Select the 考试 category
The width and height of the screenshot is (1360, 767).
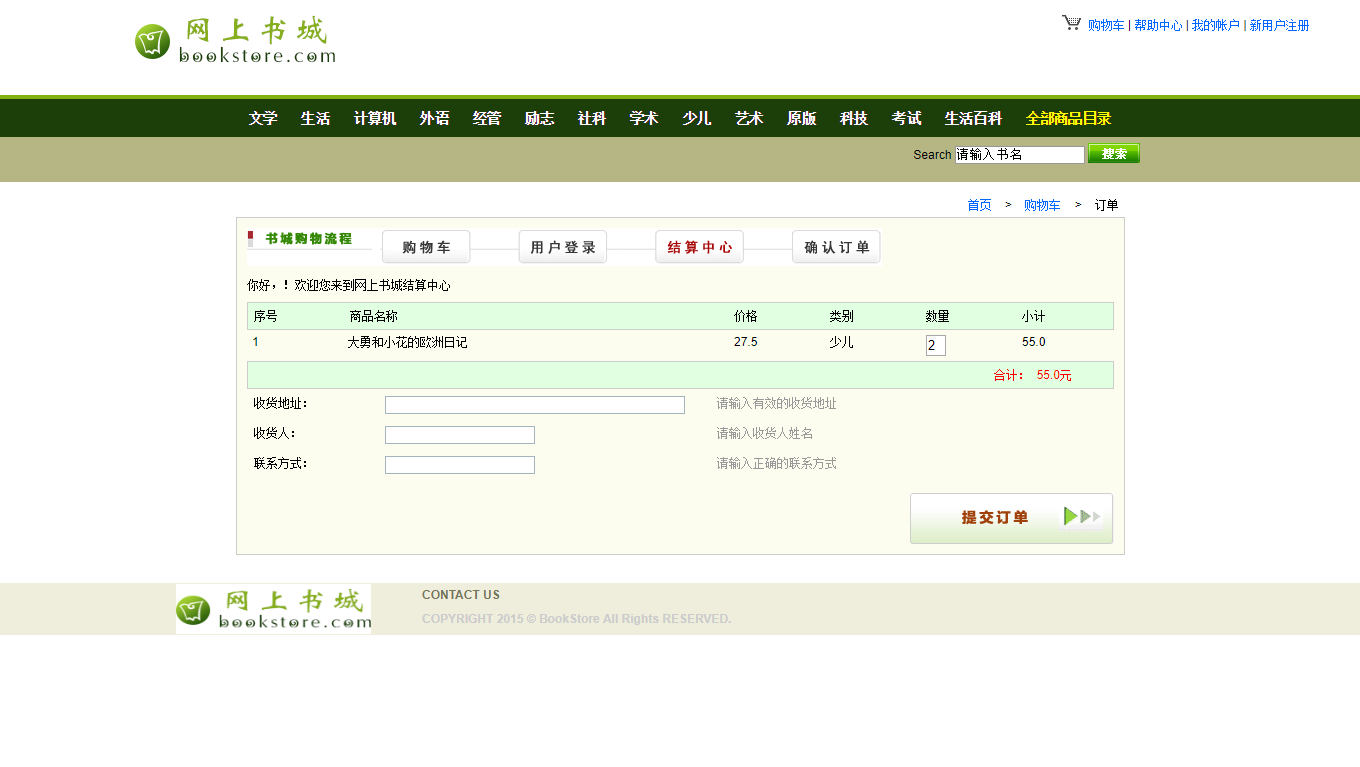(906, 118)
